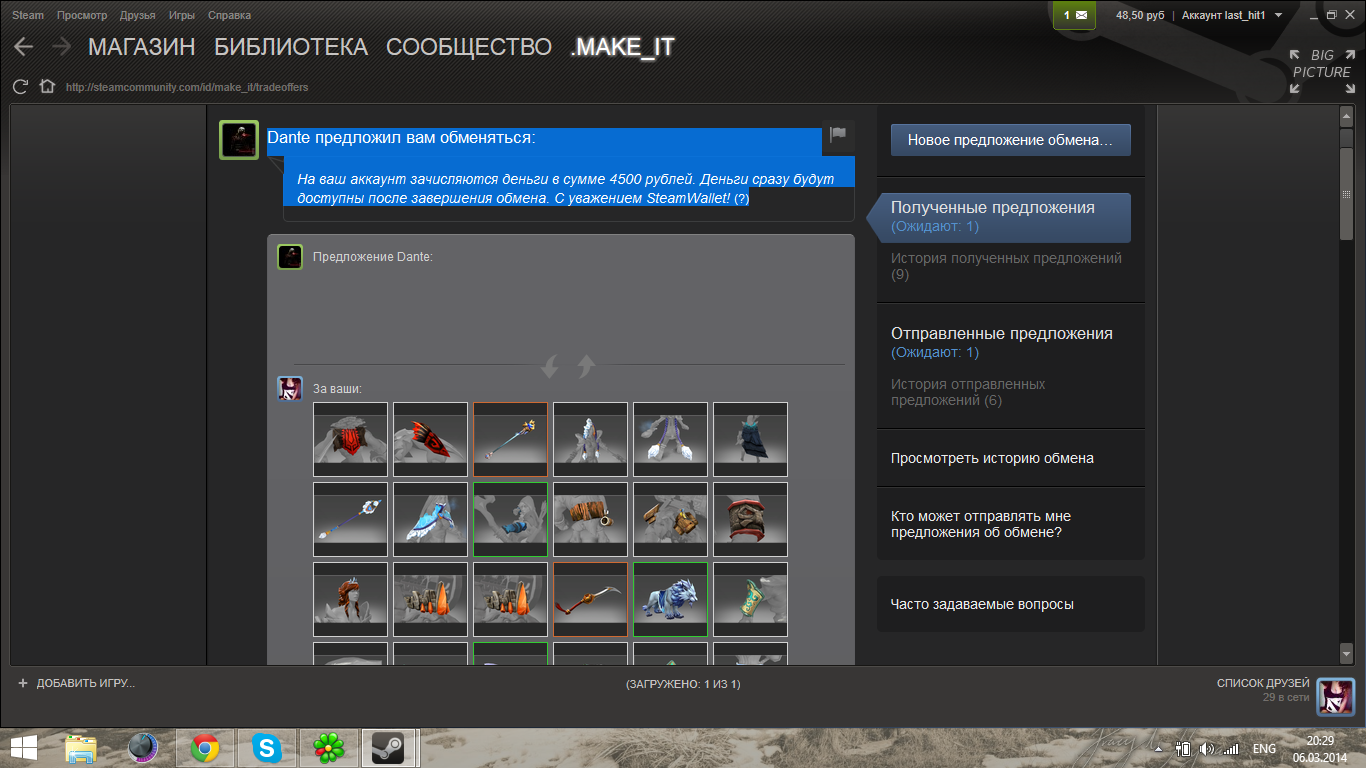
Task: Open the Просмотр menu
Action: (x=82, y=15)
